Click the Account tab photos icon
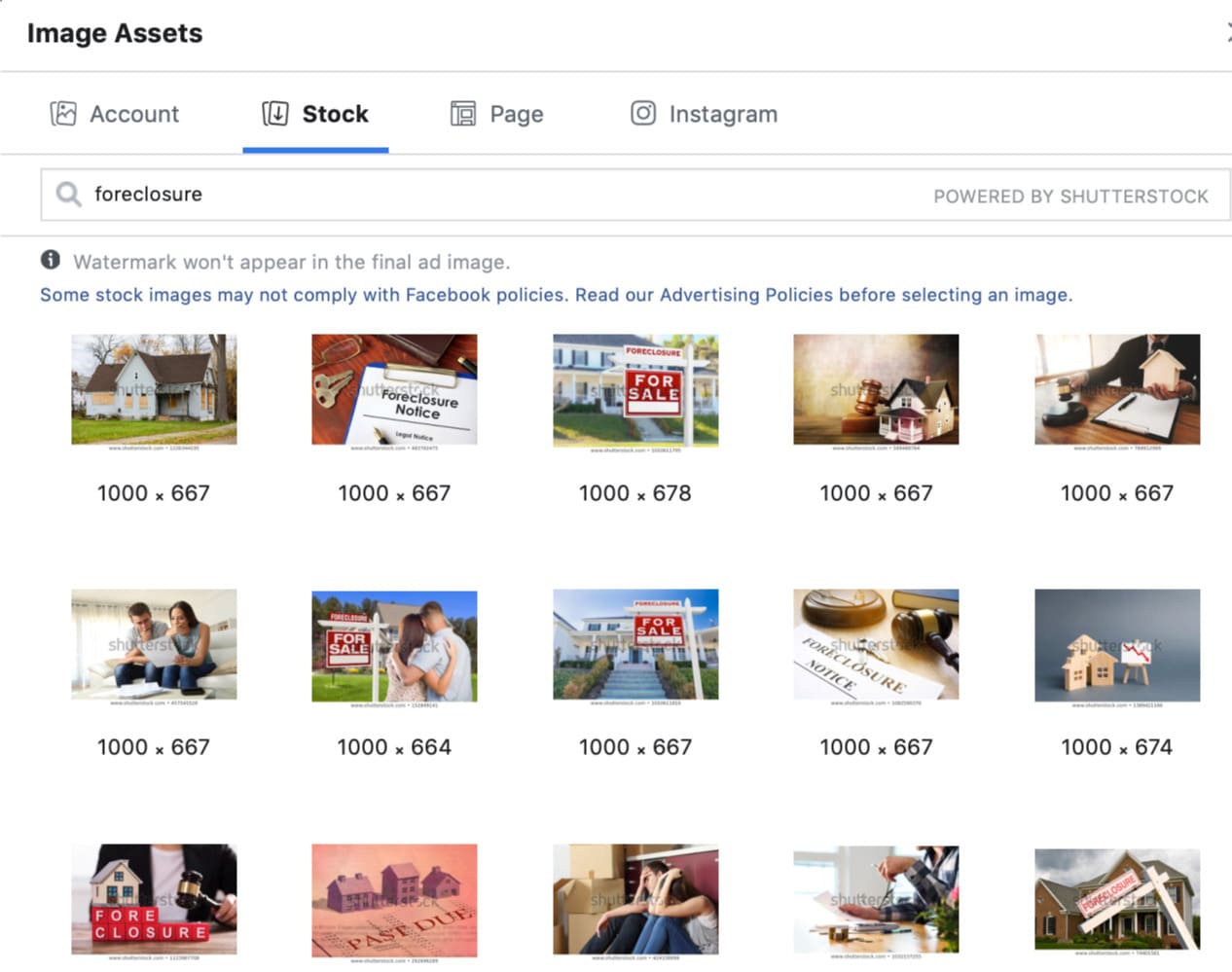1232x972 pixels. tap(61, 113)
